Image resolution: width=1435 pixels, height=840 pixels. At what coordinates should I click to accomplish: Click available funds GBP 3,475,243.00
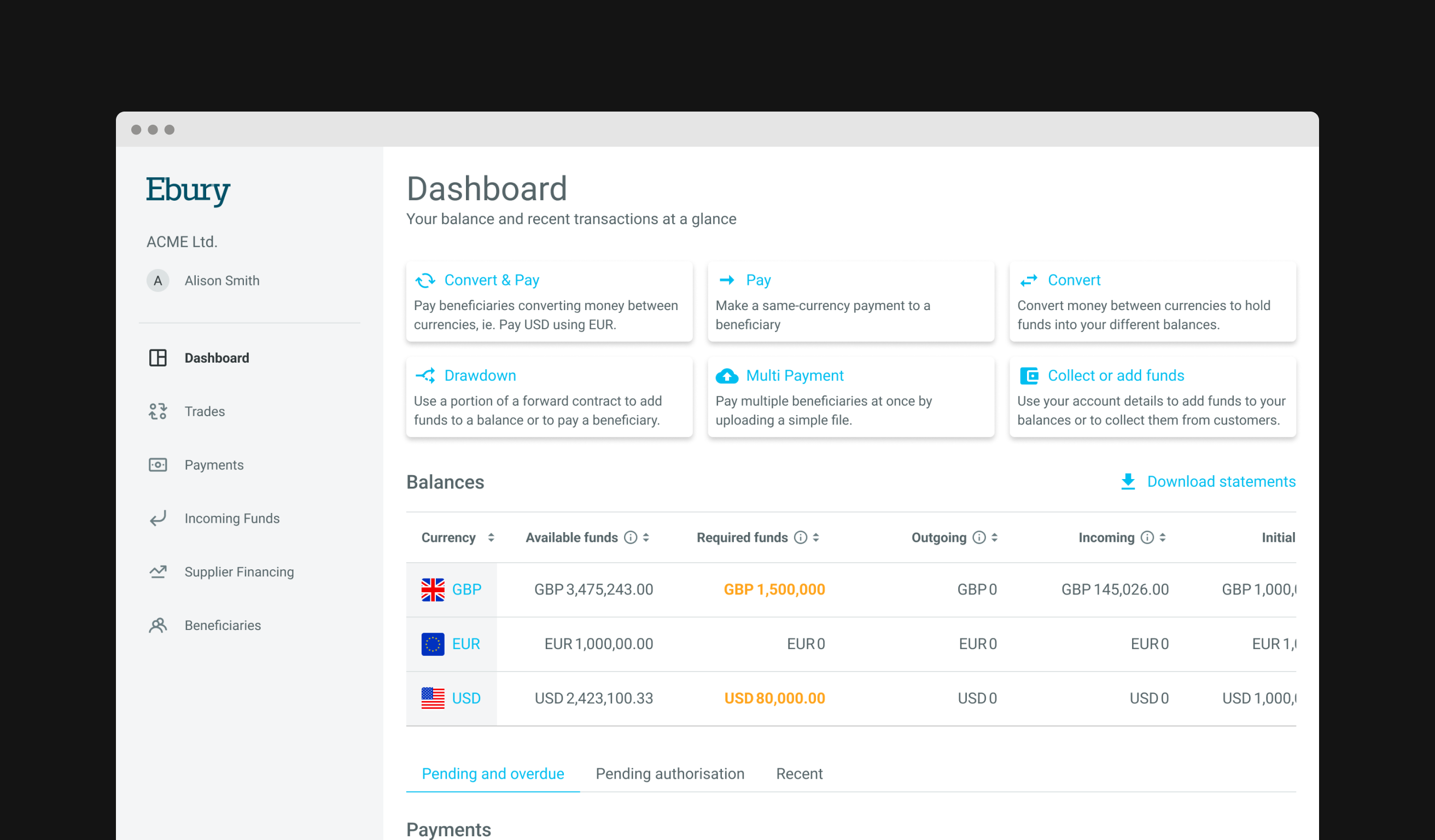coord(593,590)
